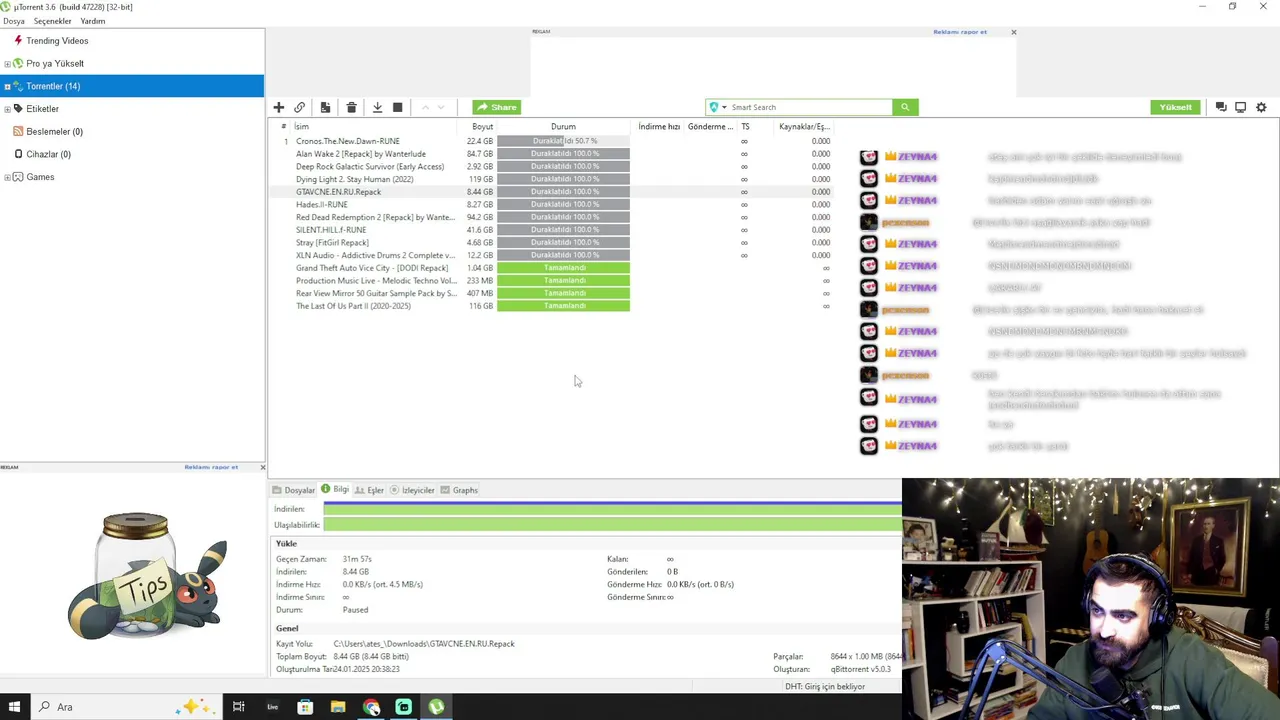Select the Hades.II-RUNE torrent row
Image resolution: width=1280 pixels, height=720 pixels.
[550, 204]
